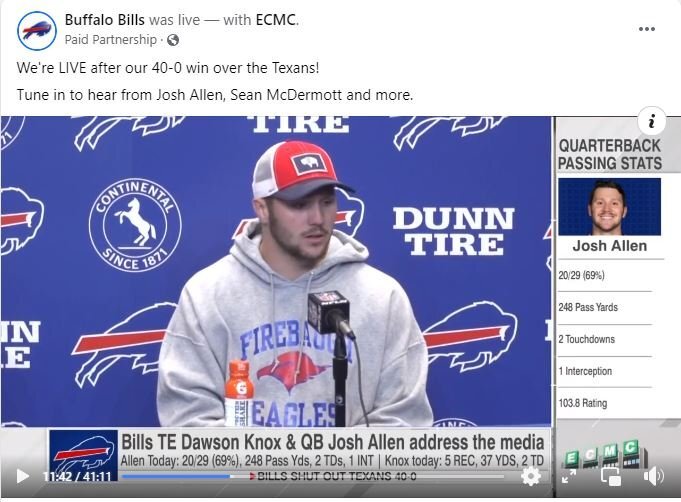Click the Bills logo in lower-third banner

(83, 452)
